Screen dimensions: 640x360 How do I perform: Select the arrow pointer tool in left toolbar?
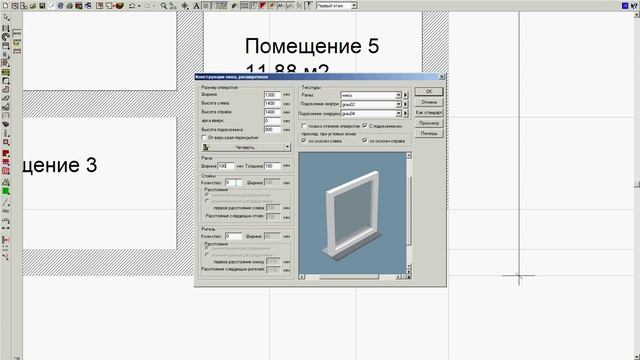(x=6, y=18)
